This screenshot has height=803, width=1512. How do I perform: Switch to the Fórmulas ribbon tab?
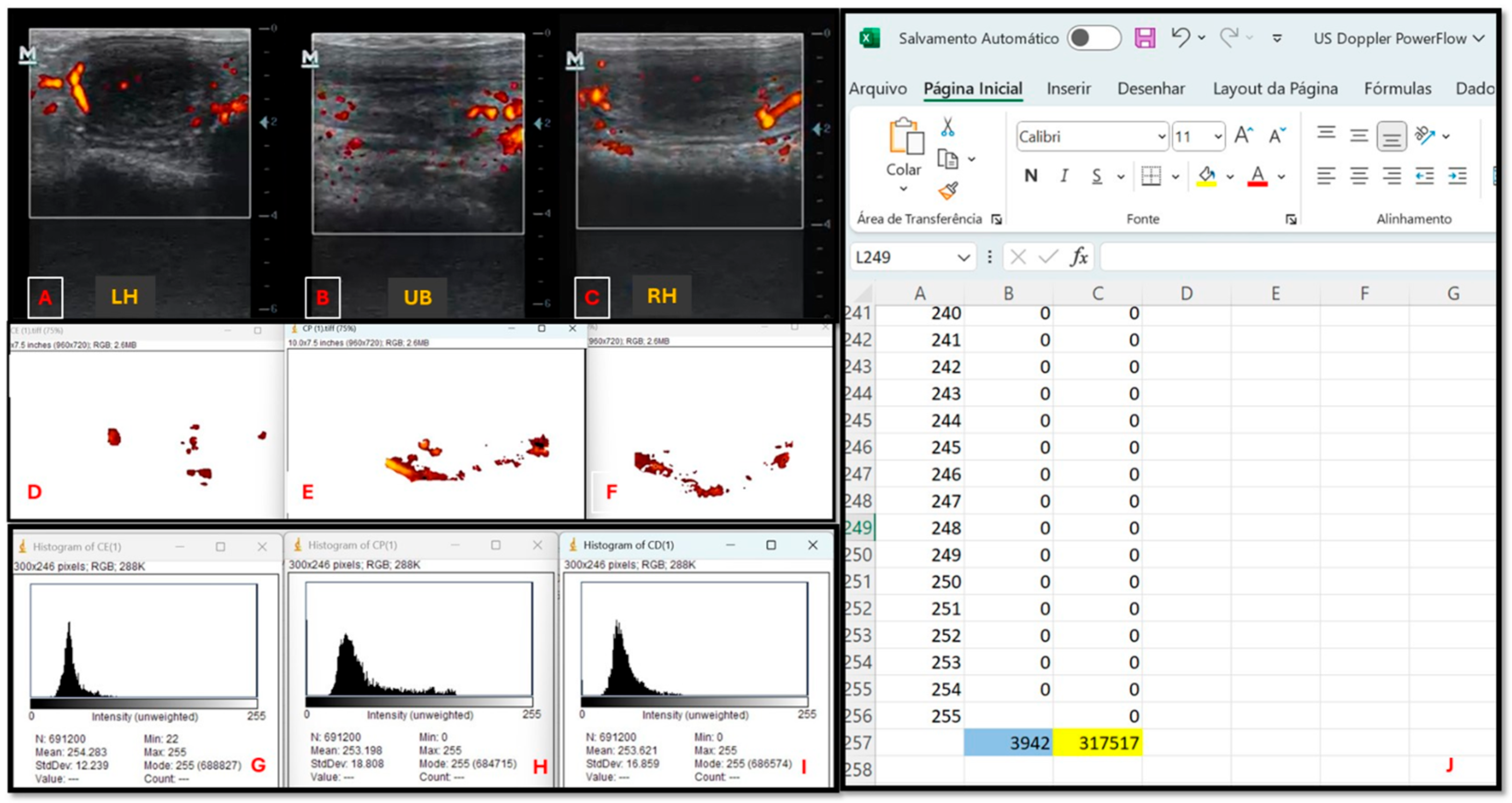(1397, 89)
